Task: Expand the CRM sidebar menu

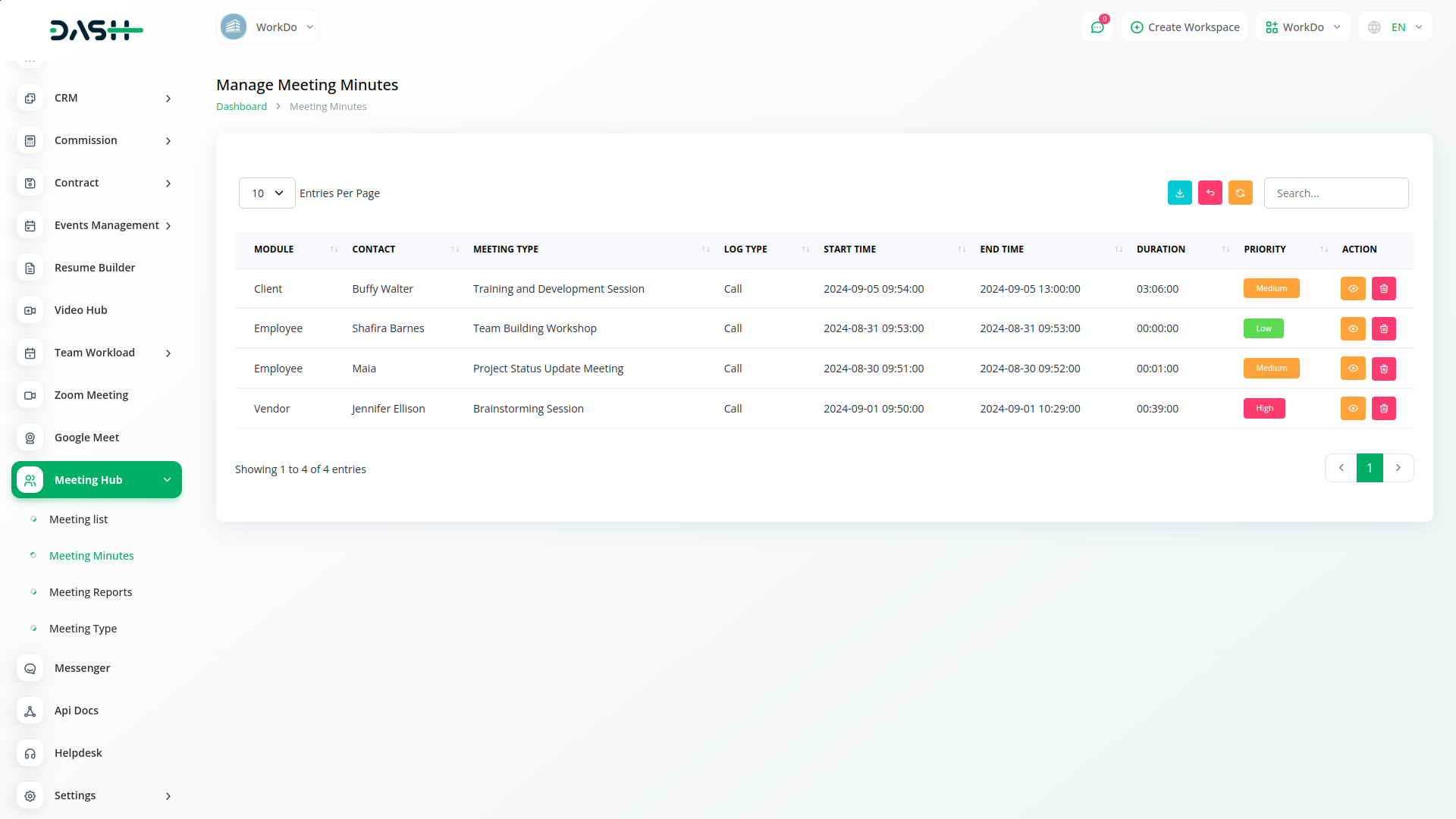Action: coord(97,98)
